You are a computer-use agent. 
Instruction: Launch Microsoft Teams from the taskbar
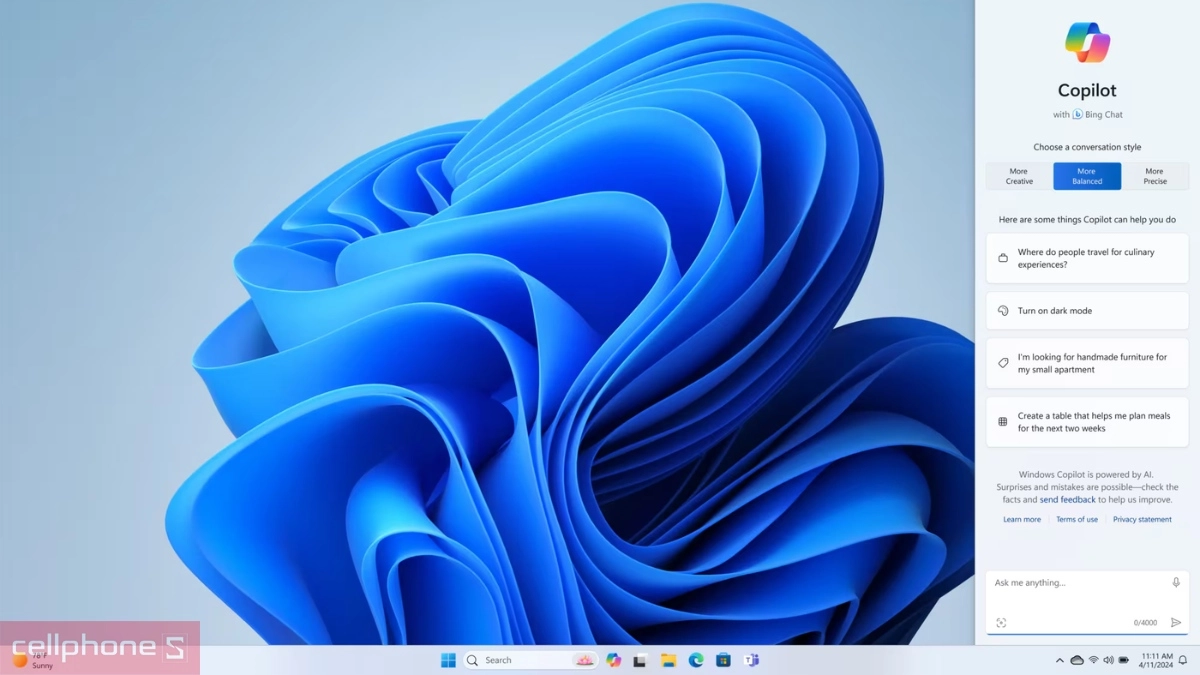750,660
